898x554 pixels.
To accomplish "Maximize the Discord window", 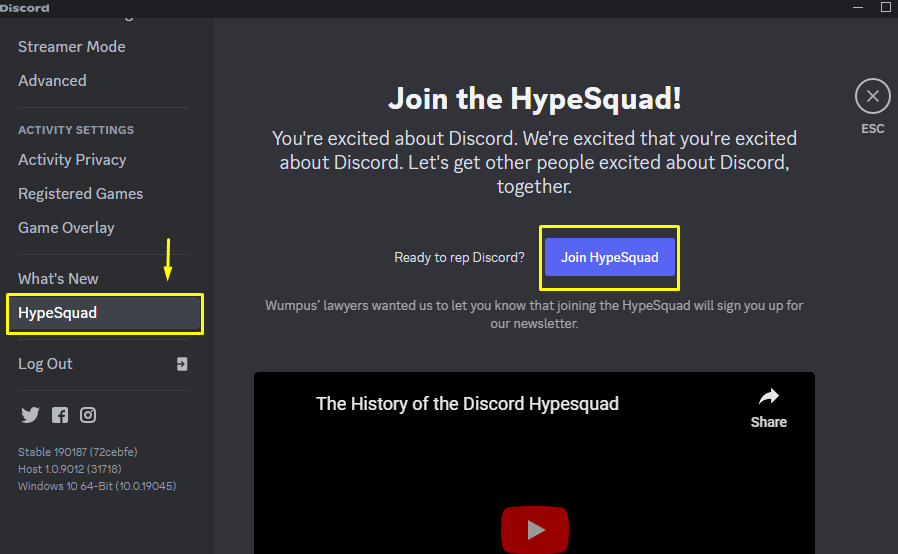I will tap(885, 7).
